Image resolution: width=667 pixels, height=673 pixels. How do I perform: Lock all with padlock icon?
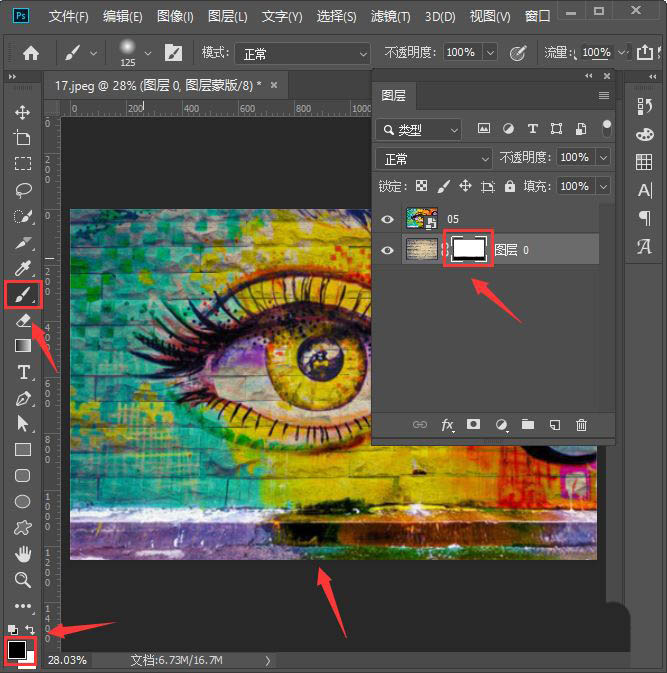pyautogui.click(x=509, y=186)
